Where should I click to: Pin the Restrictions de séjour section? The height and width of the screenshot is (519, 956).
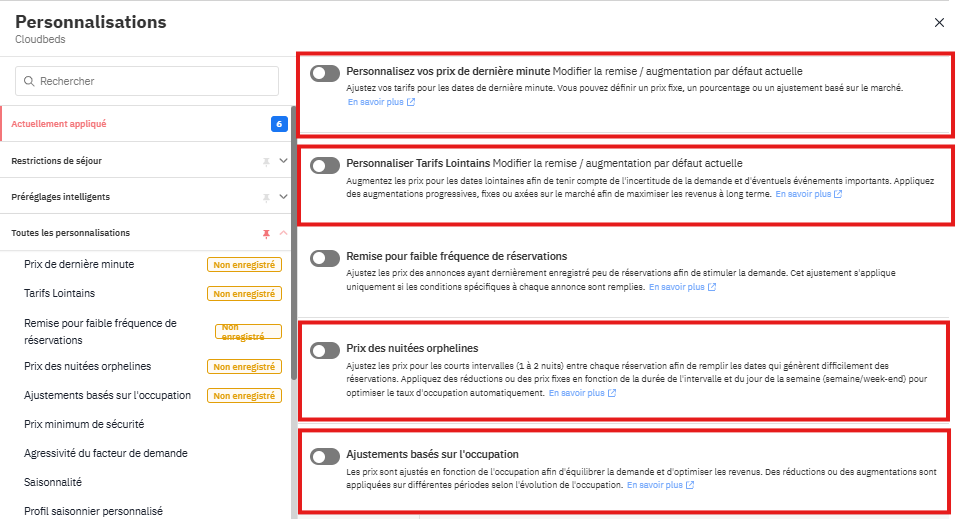coord(266,161)
